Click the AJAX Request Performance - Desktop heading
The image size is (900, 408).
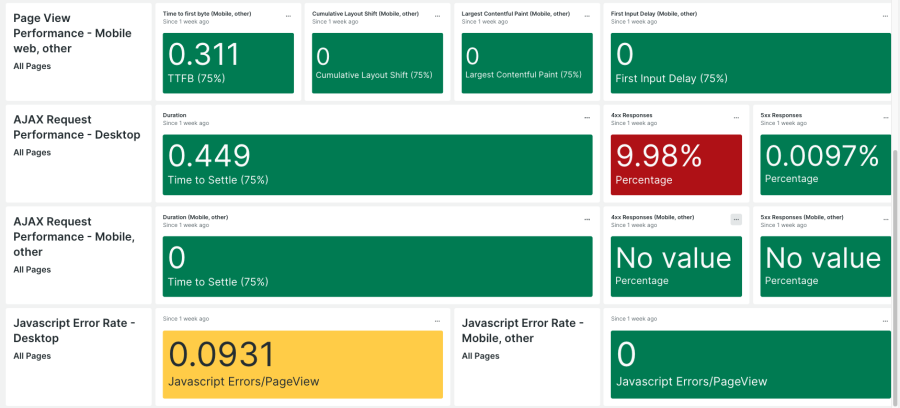(x=77, y=126)
